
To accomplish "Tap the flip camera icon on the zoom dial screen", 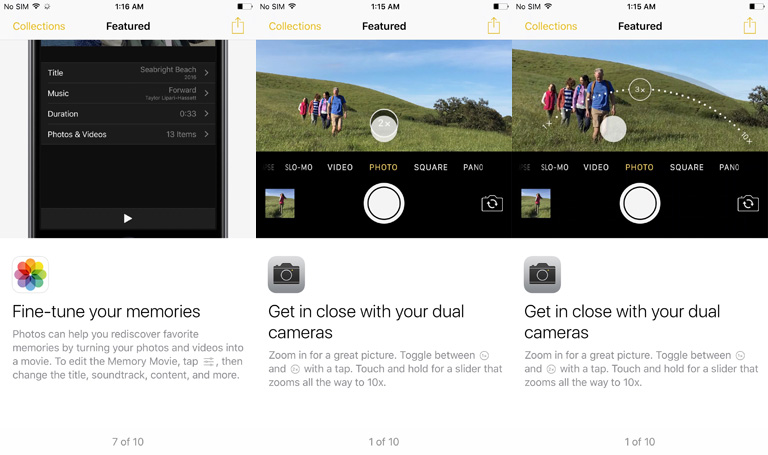I will click(x=747, y=204).
